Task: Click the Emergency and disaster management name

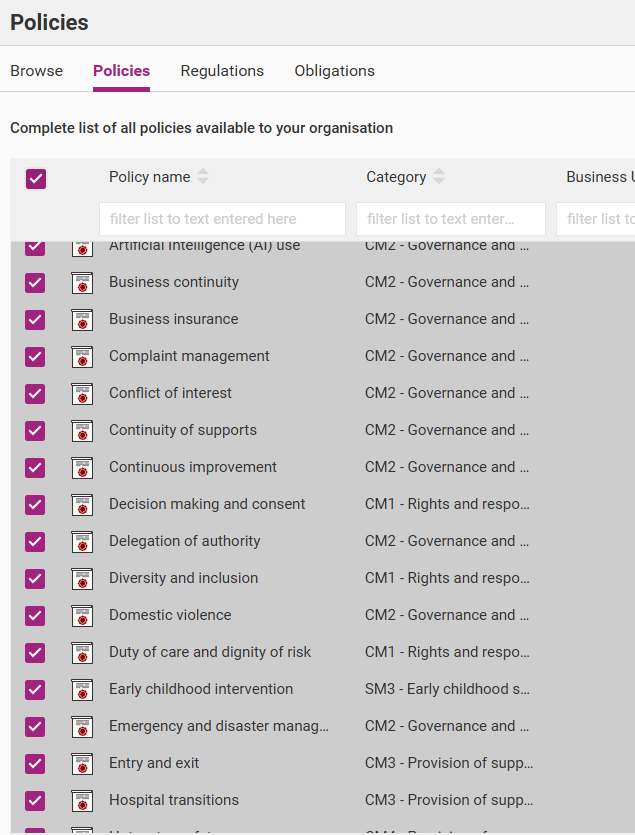Action: tap(219, 726)
